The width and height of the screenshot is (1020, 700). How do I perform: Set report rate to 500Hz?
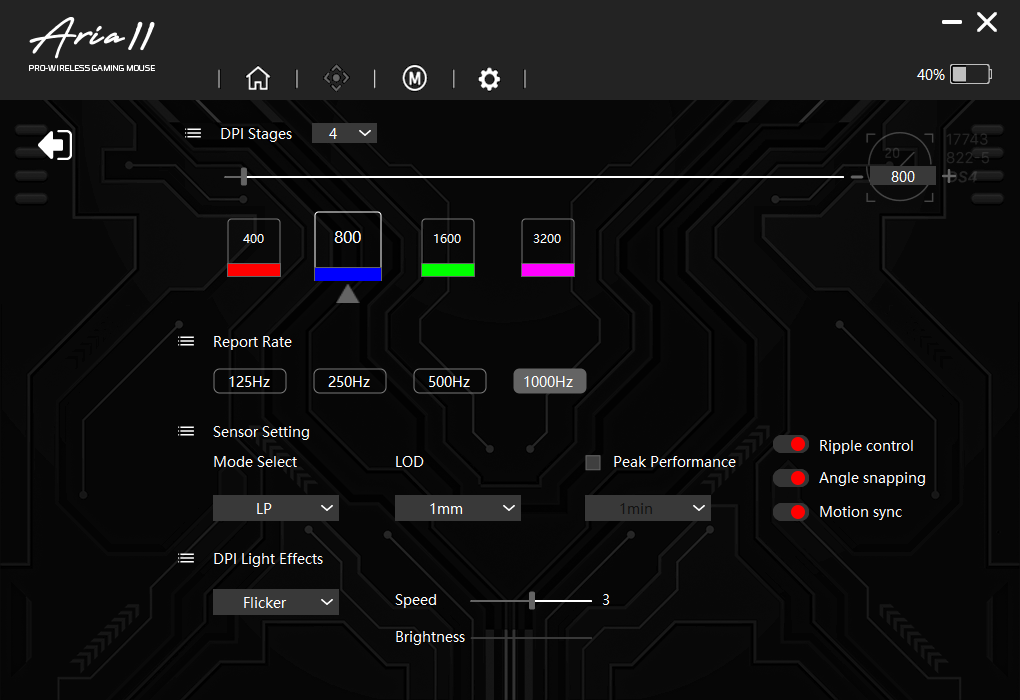click(x=450, y=381)
